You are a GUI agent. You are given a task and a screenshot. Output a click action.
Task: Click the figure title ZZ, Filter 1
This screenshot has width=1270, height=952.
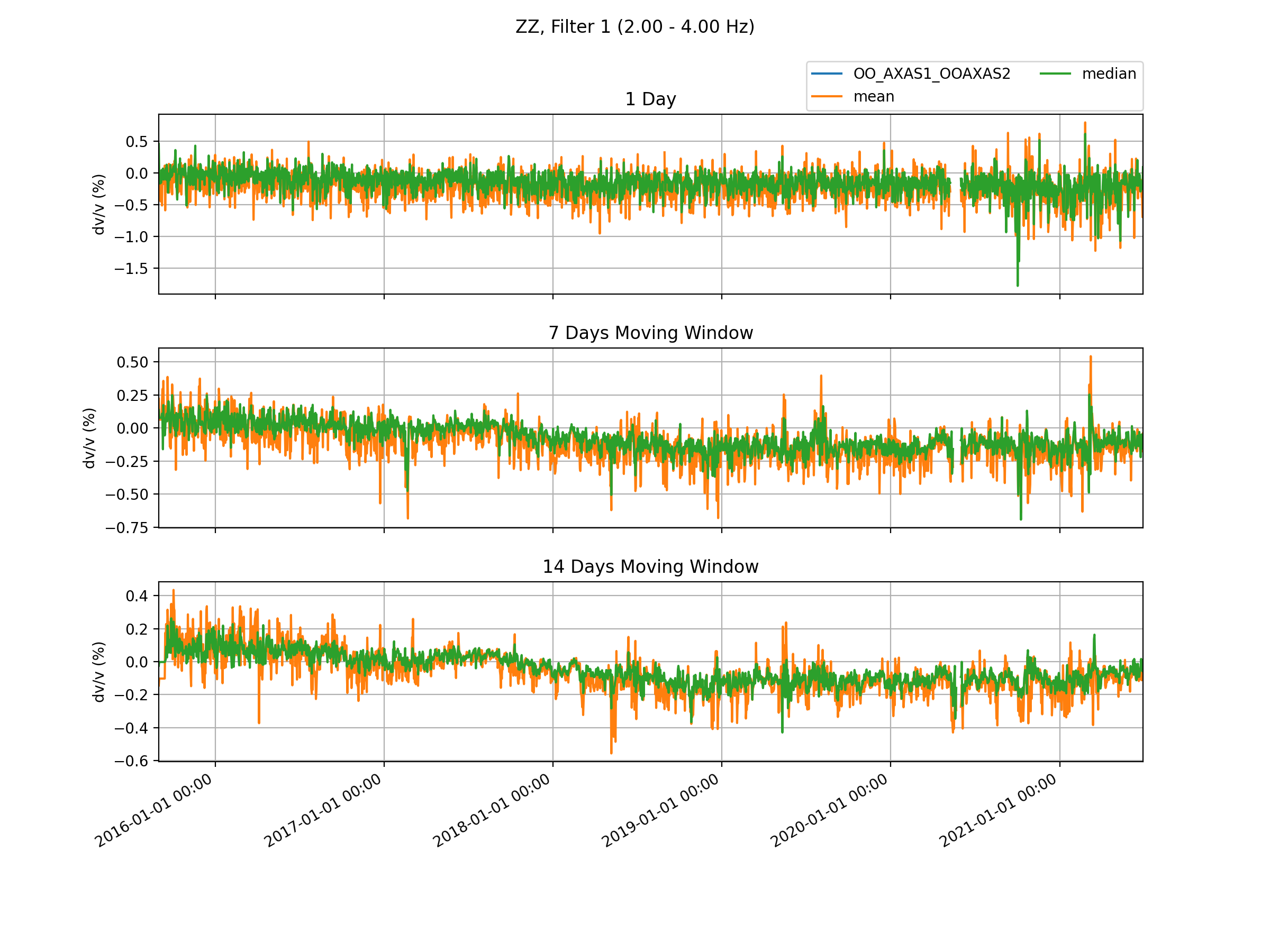pos(634,27)
